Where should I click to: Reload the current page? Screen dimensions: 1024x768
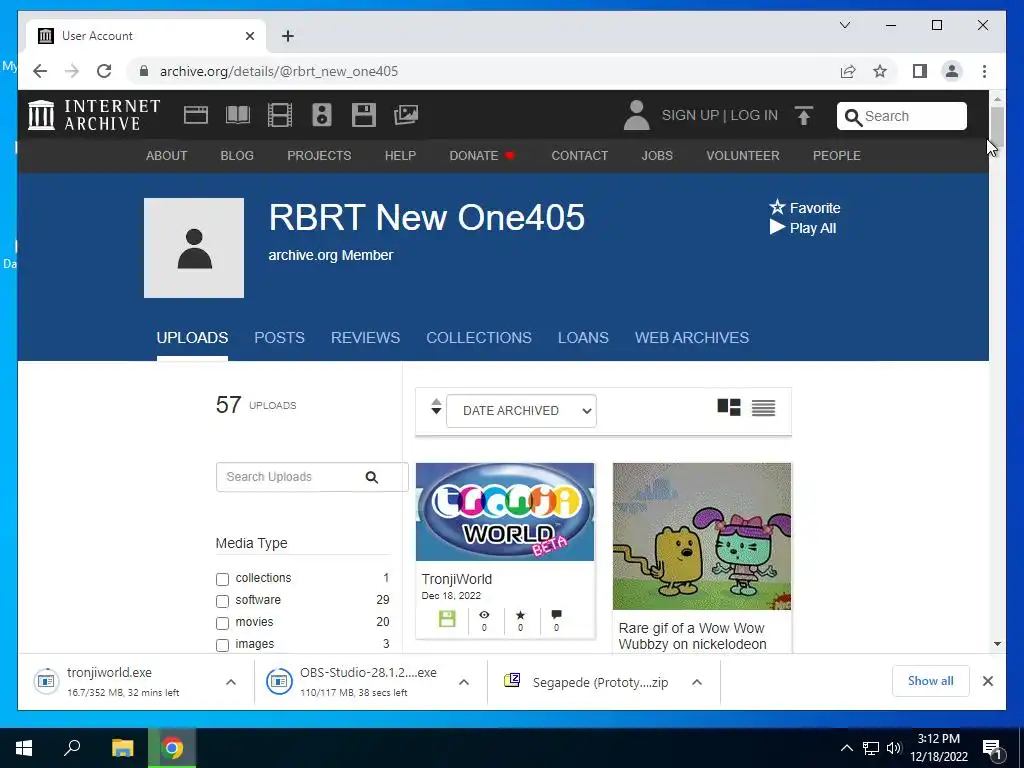104,71
